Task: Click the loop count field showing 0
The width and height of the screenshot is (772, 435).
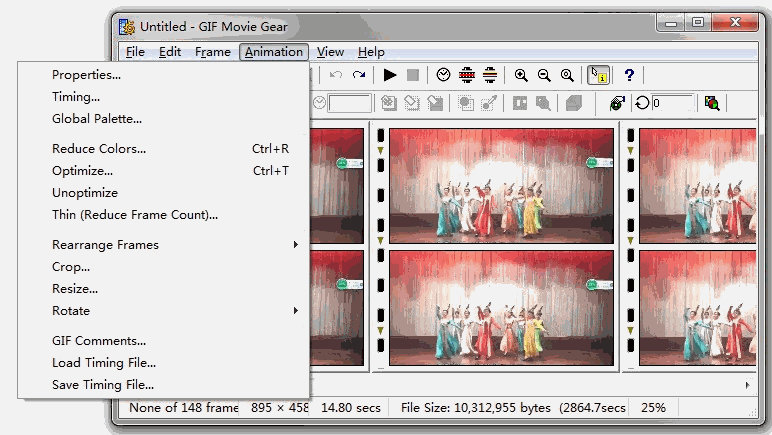Action: (x=673, y=103)
